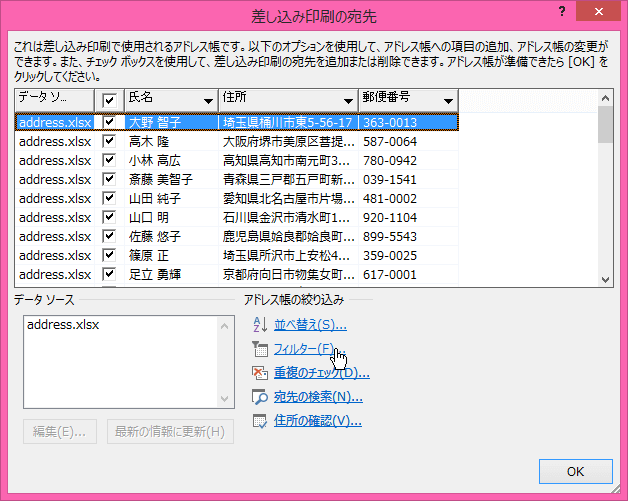
Task: Click the duplicate check icon
Action: click(x=260, y=373)
